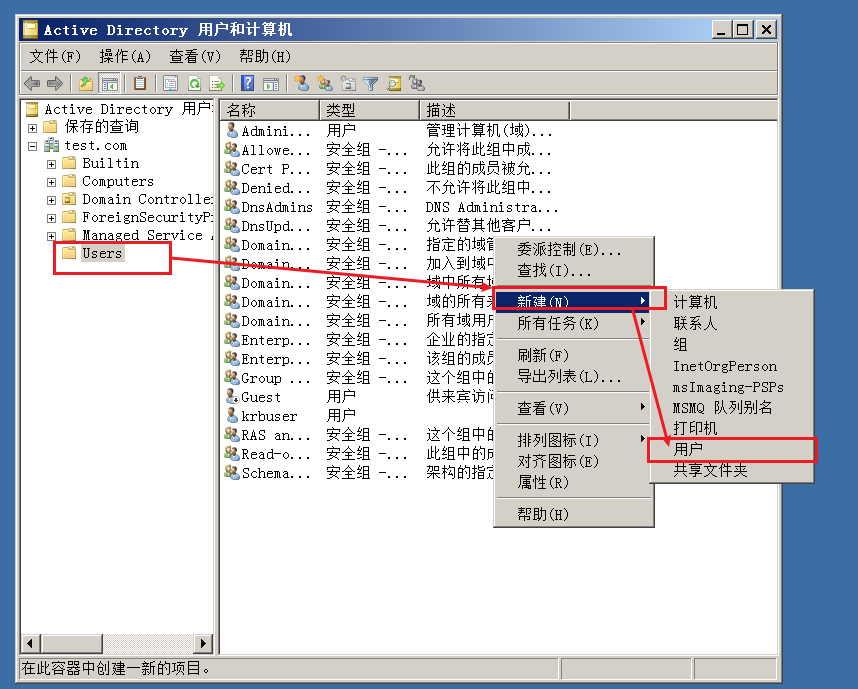This screenshot has height=689, width=858.
Task: Choose InetOrgPerson in the submenu
Action: point(732,366)
